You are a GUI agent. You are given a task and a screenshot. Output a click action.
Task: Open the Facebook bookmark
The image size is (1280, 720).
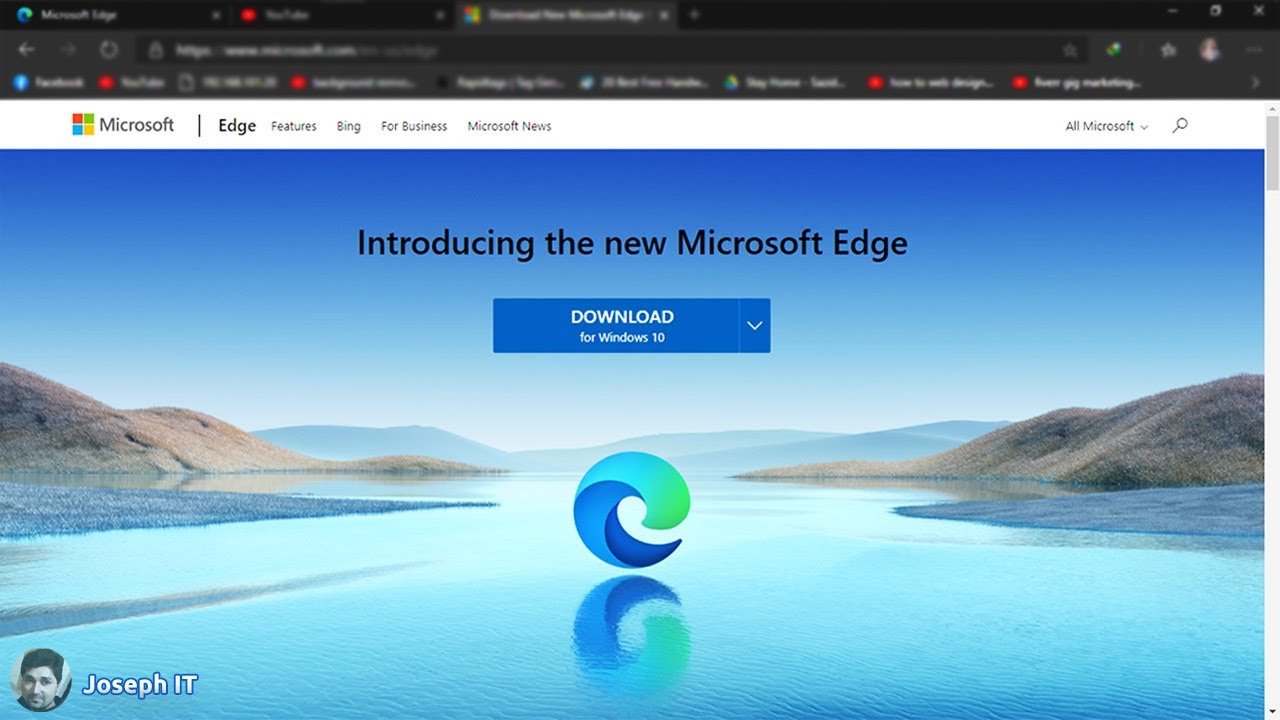[49, 83]
